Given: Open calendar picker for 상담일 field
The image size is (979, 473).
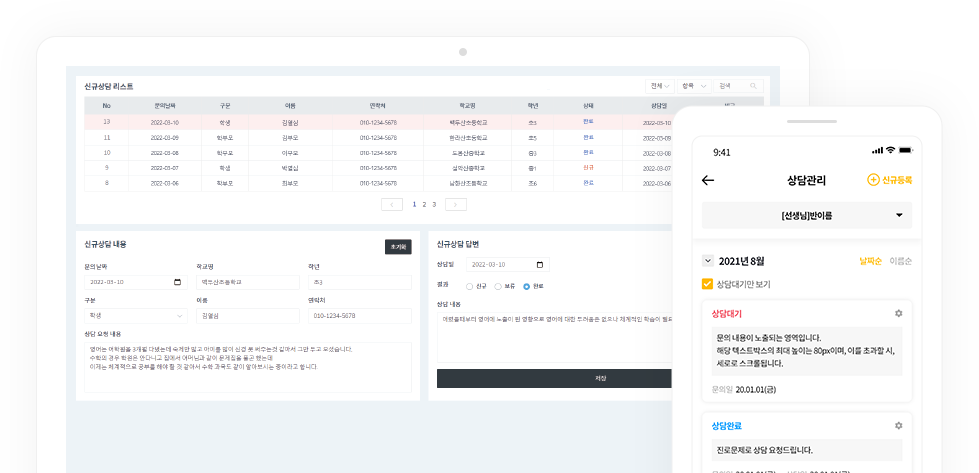Looking at the screenshot, I should 539,265.
